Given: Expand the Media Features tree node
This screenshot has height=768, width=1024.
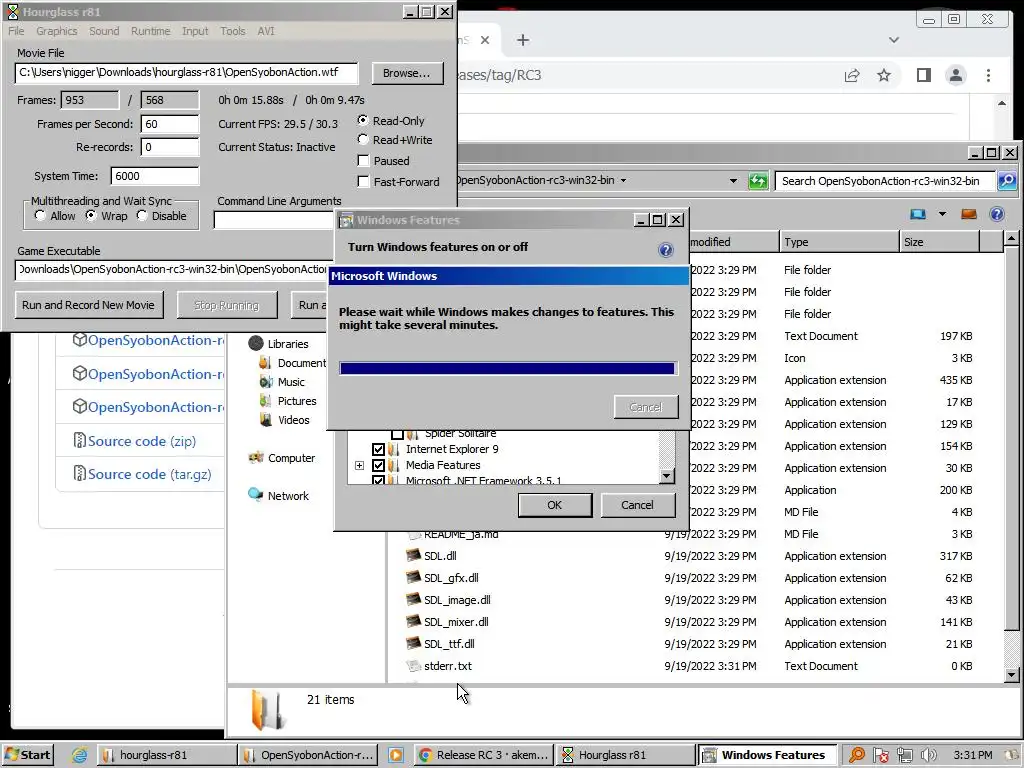Looking at the screenshot, I should pos(359,466).
